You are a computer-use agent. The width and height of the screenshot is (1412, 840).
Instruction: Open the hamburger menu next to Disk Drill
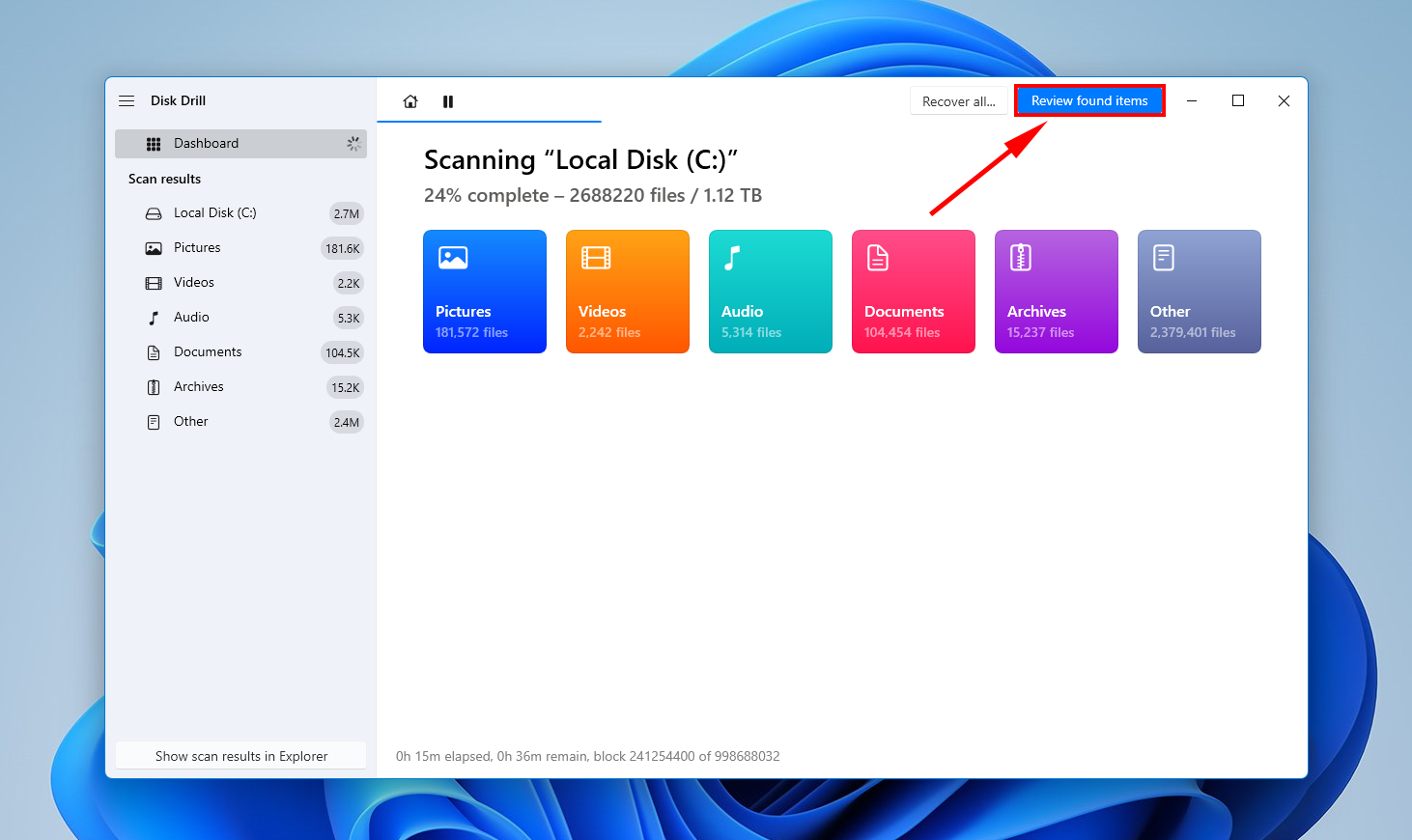(127, 100)
